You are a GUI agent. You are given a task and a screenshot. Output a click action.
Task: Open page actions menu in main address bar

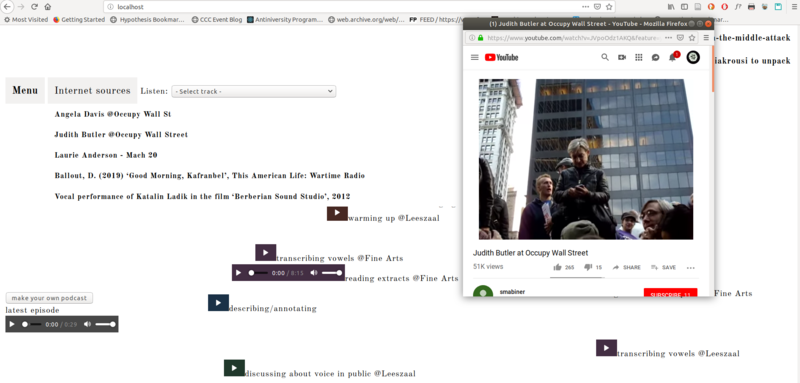coord(585,7)
